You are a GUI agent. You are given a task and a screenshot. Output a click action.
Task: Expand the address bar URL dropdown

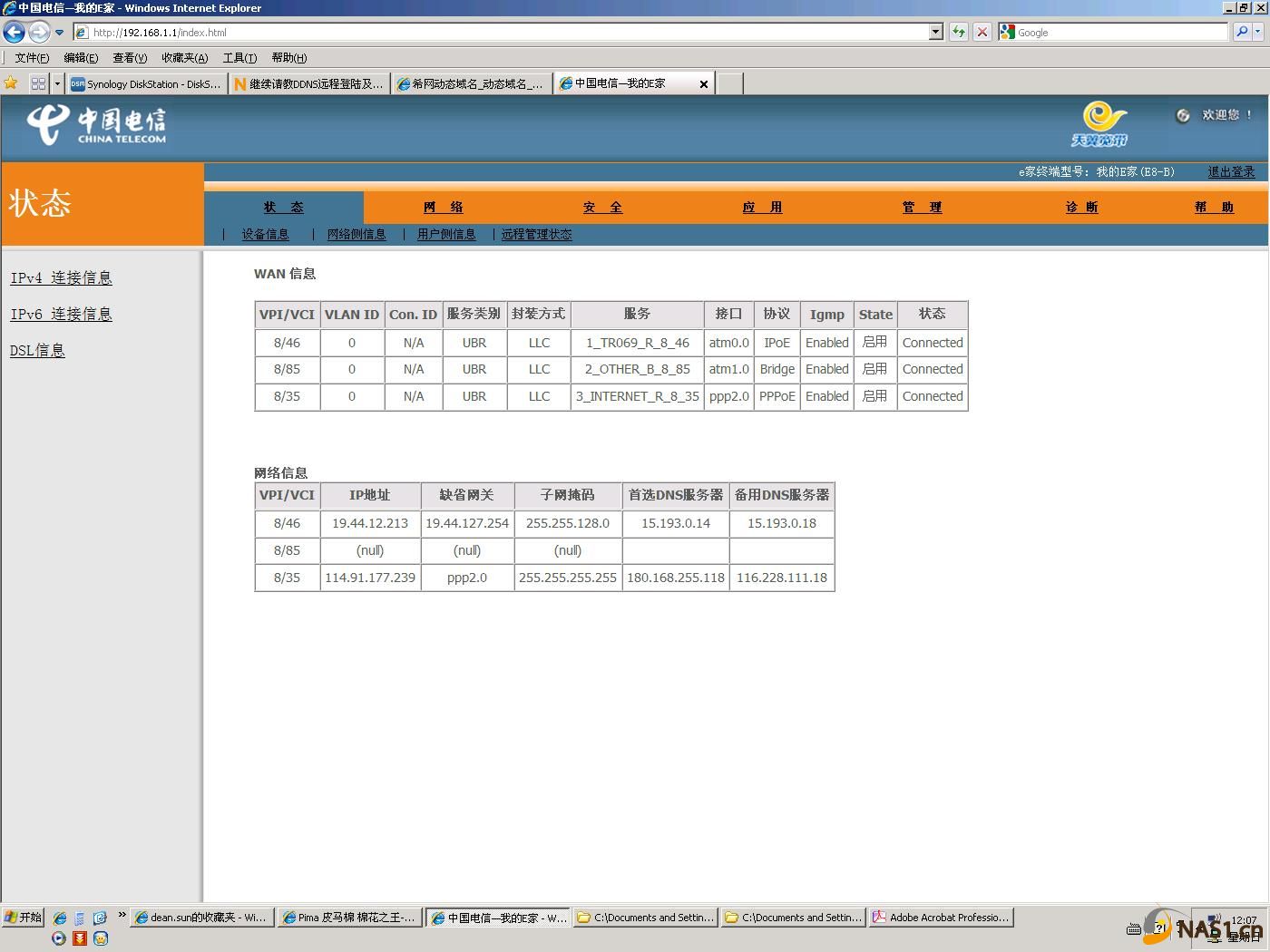tap(936, 32)
